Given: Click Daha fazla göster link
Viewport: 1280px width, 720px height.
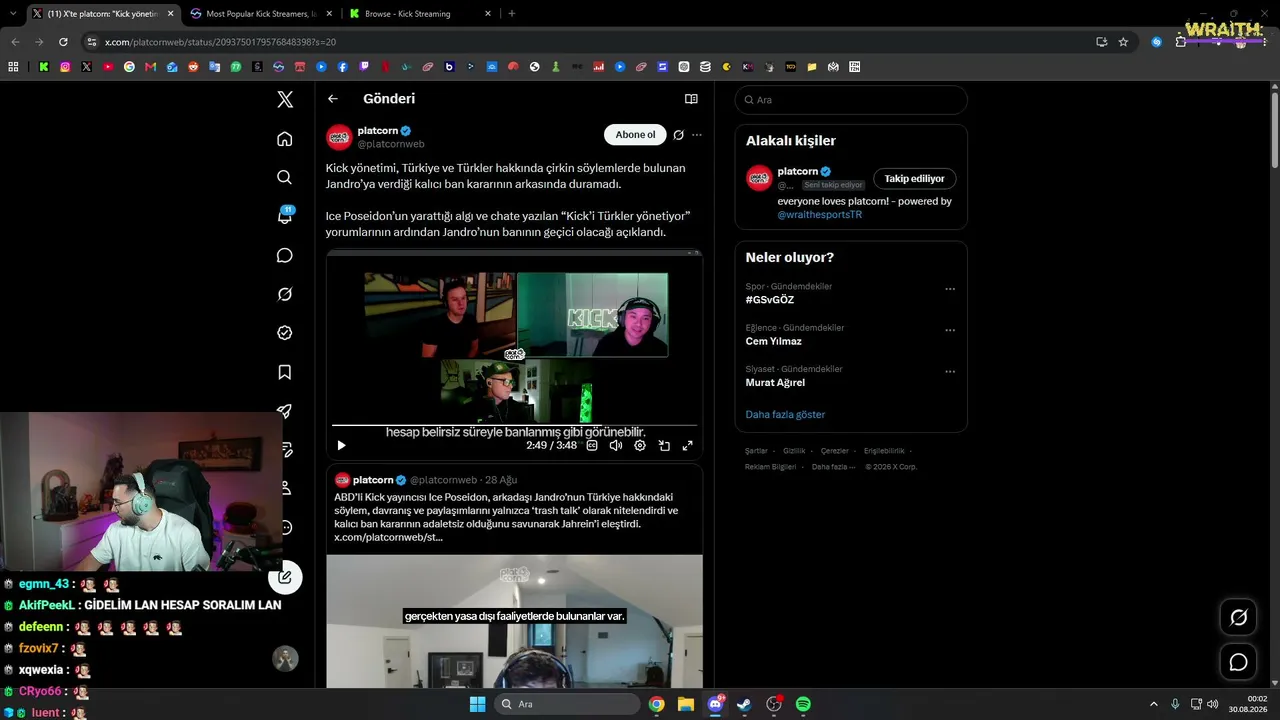Looking at the screenshot, I should [x=785, y=414].
